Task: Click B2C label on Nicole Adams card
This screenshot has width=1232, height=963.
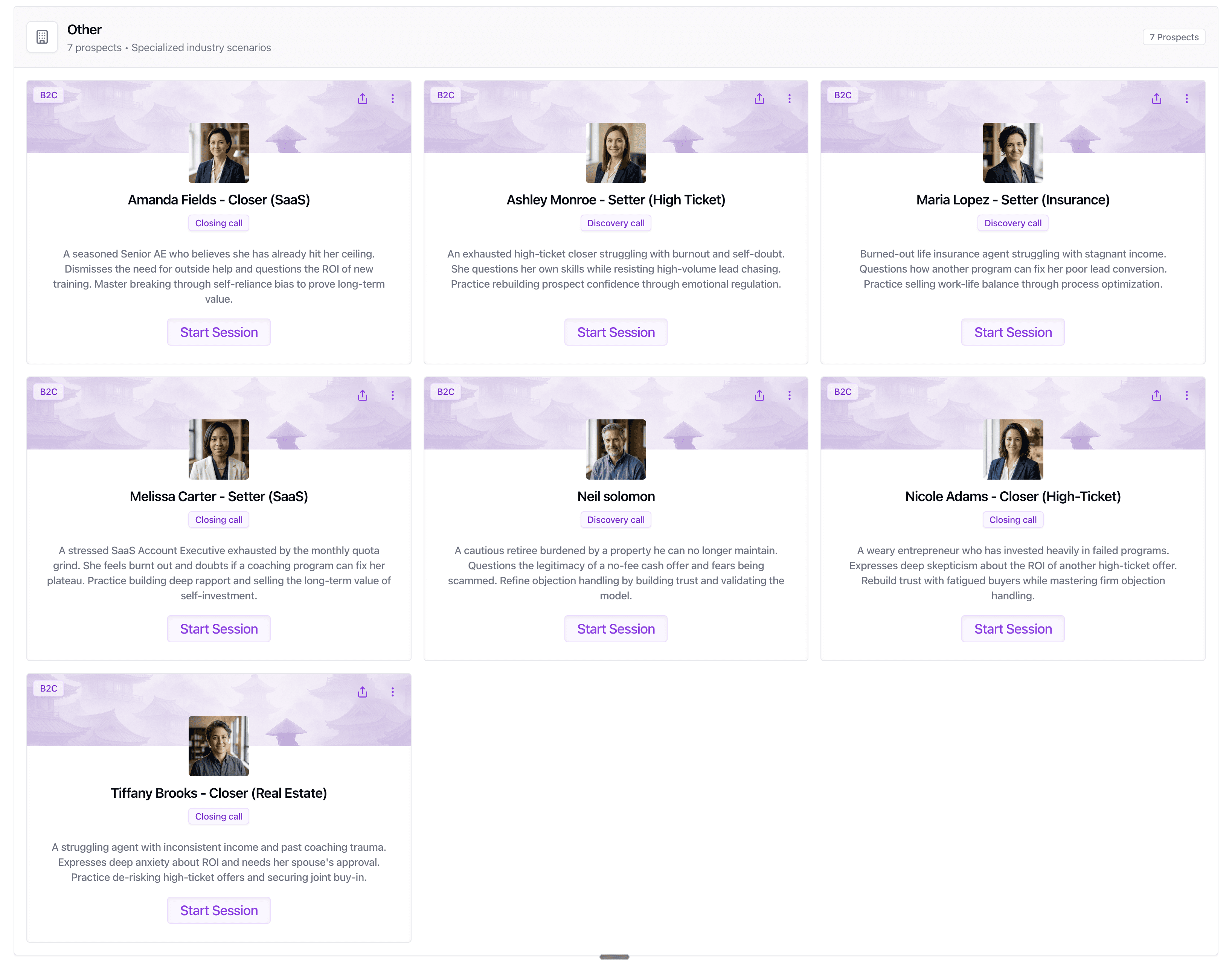Action: (x=842, y=392)
